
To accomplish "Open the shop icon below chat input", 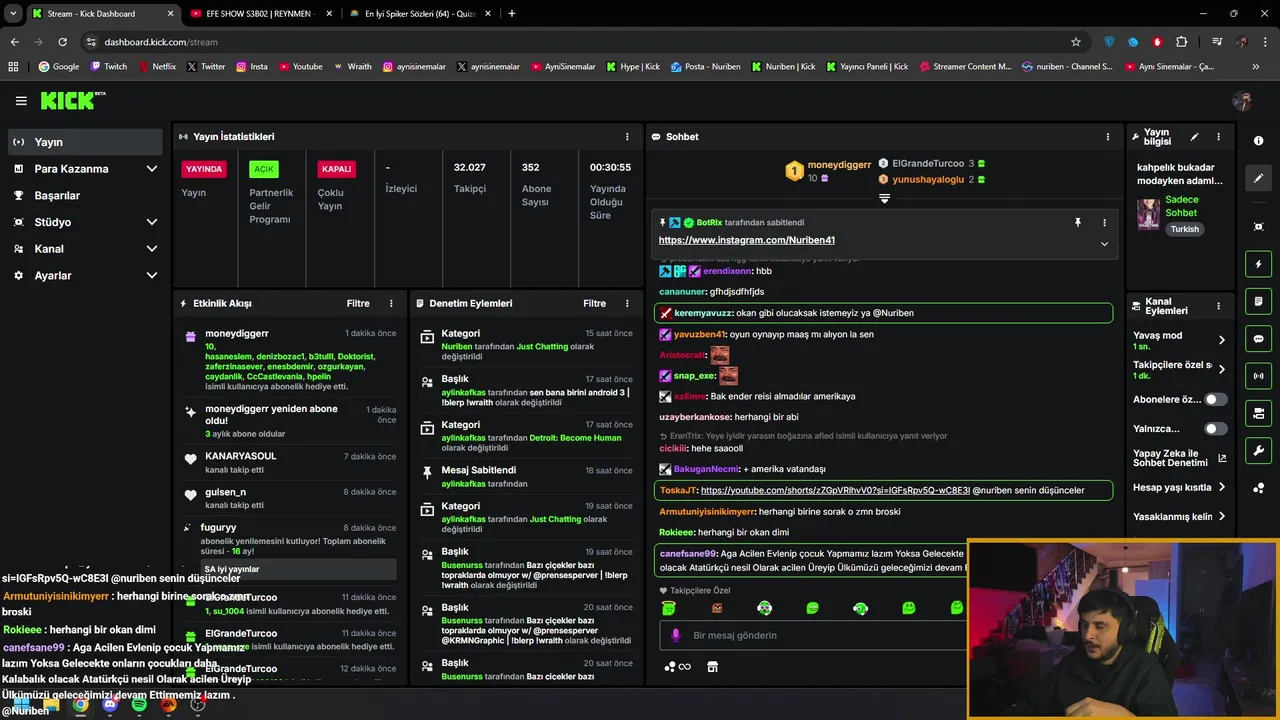I will pyautogui.click(x=712, y=667).
